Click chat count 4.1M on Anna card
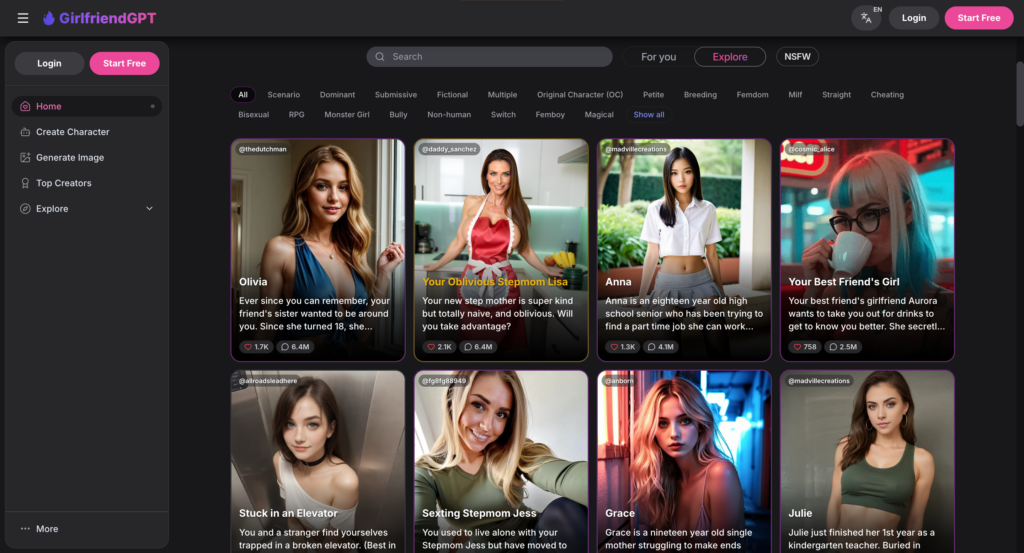Viewport: 1024px width, 553px height. click(x=660, y=347)
